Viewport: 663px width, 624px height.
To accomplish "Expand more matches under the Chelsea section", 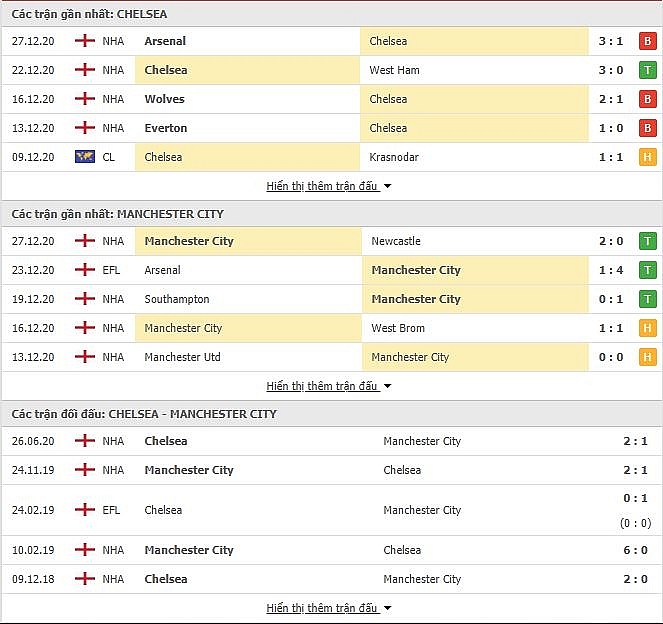I will coord(328,186).
